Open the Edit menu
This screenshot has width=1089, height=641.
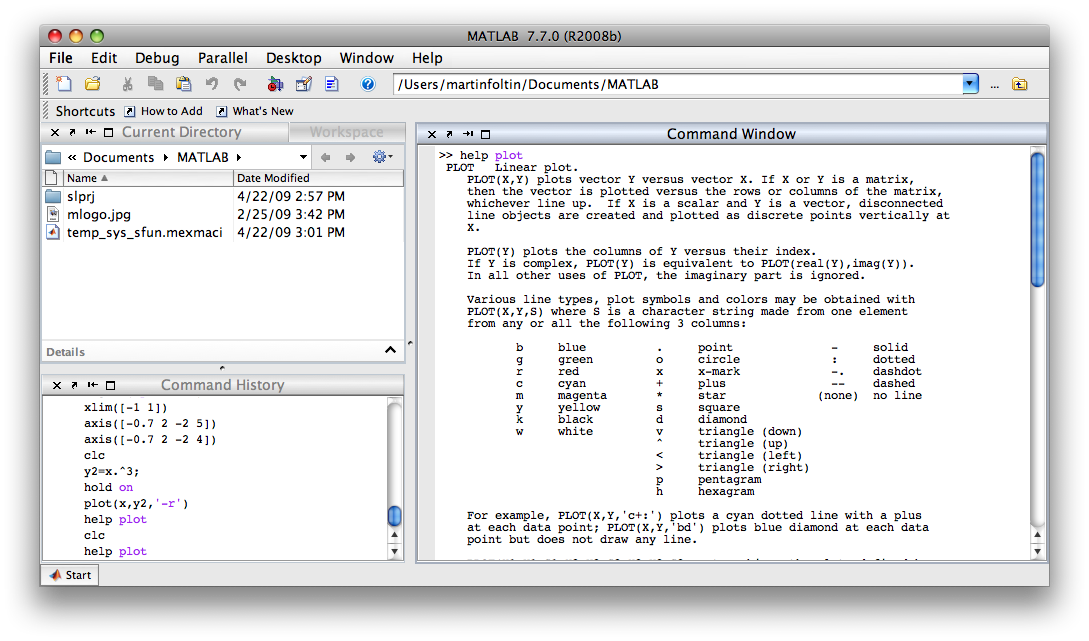pyautogui.click(x=103, y=58)
